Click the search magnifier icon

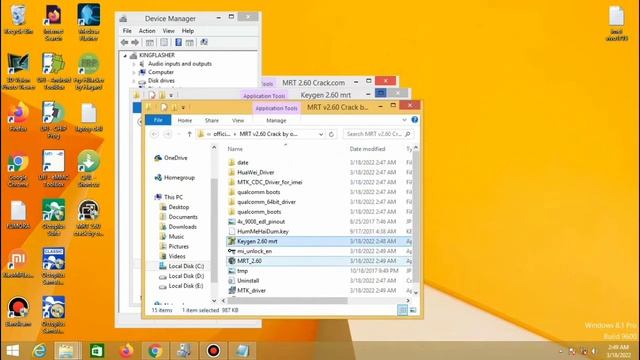pyautogui.click(x=407, y=134)
